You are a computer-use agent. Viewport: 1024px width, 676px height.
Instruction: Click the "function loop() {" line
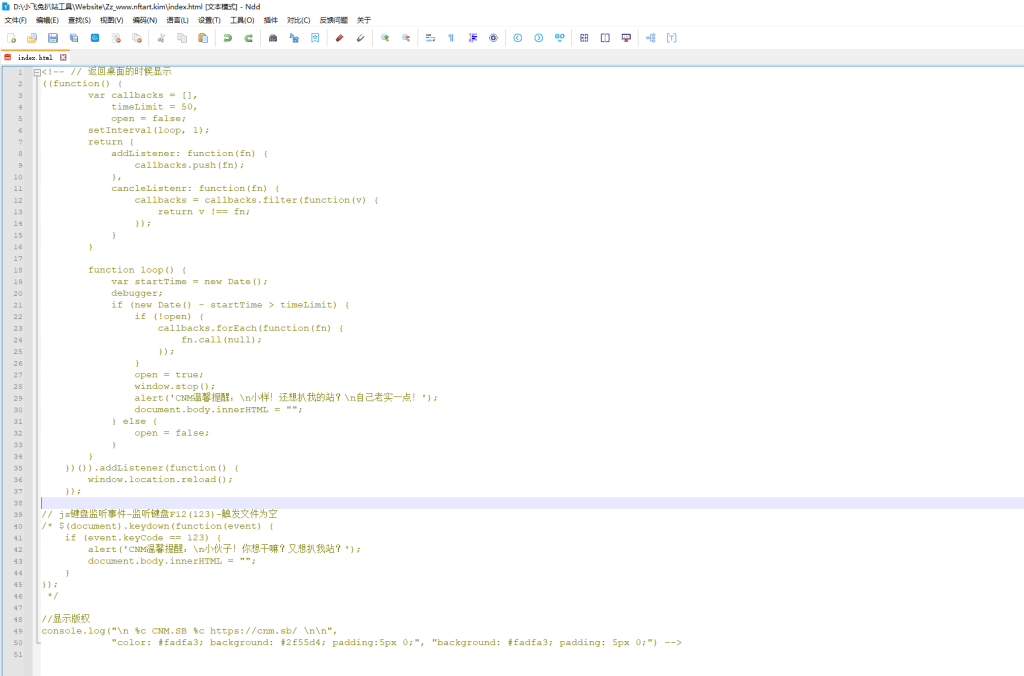pos(137,270)
